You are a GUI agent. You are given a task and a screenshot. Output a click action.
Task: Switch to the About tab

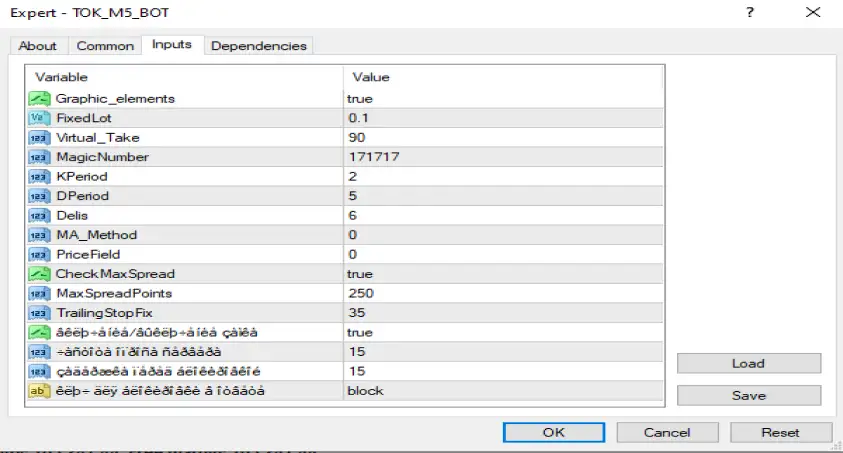pos(38,46)
